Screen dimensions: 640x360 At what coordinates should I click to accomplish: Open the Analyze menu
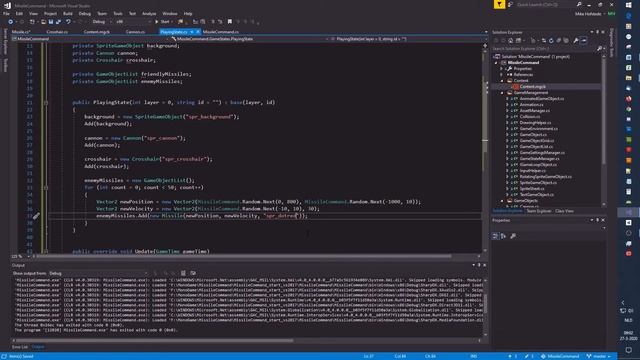(149, 13)
